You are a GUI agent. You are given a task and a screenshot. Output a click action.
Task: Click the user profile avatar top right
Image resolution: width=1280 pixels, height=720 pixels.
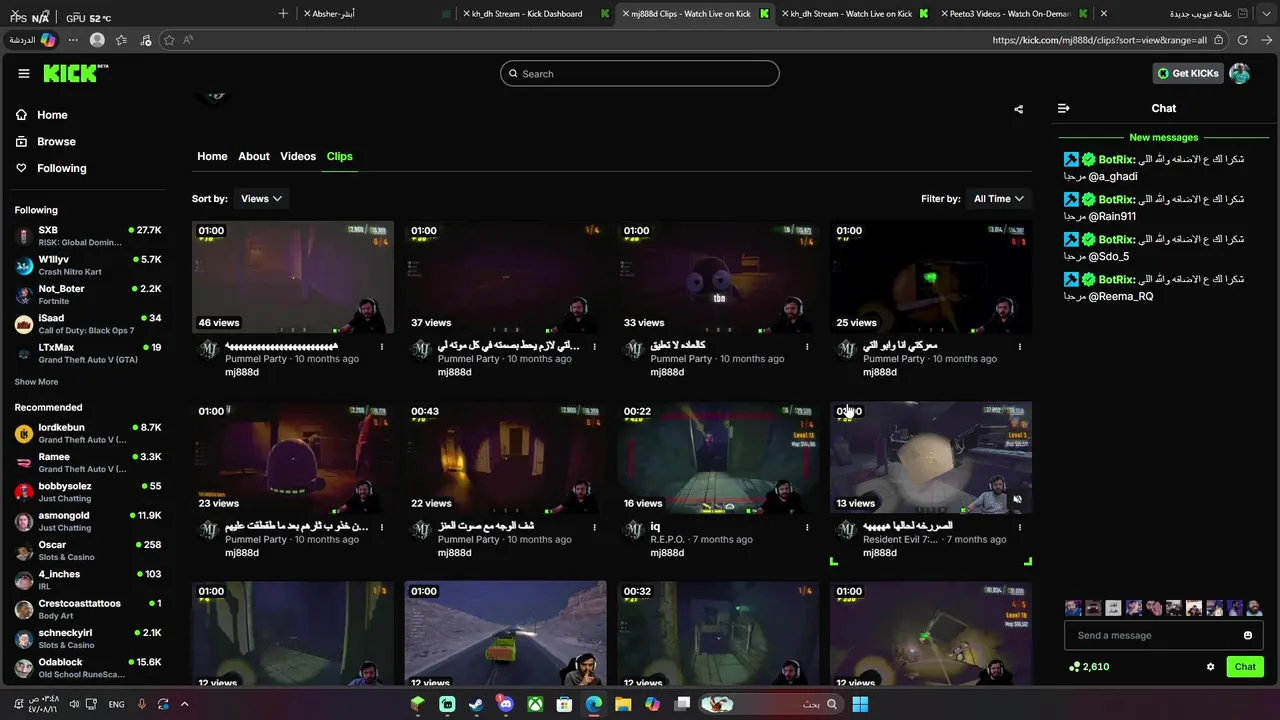pos(1239,73)
